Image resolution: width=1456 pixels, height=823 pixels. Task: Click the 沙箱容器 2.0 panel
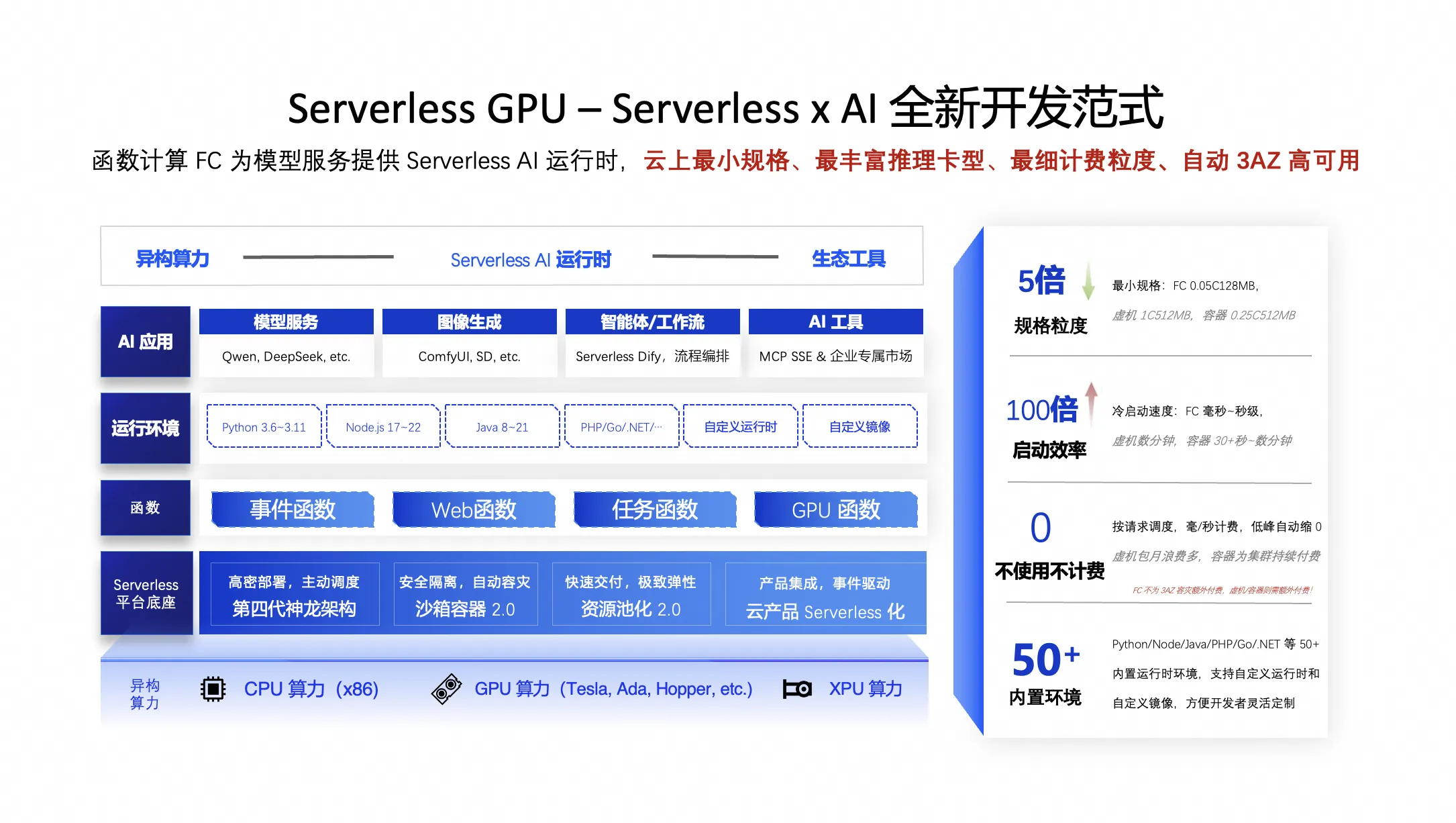465,595
